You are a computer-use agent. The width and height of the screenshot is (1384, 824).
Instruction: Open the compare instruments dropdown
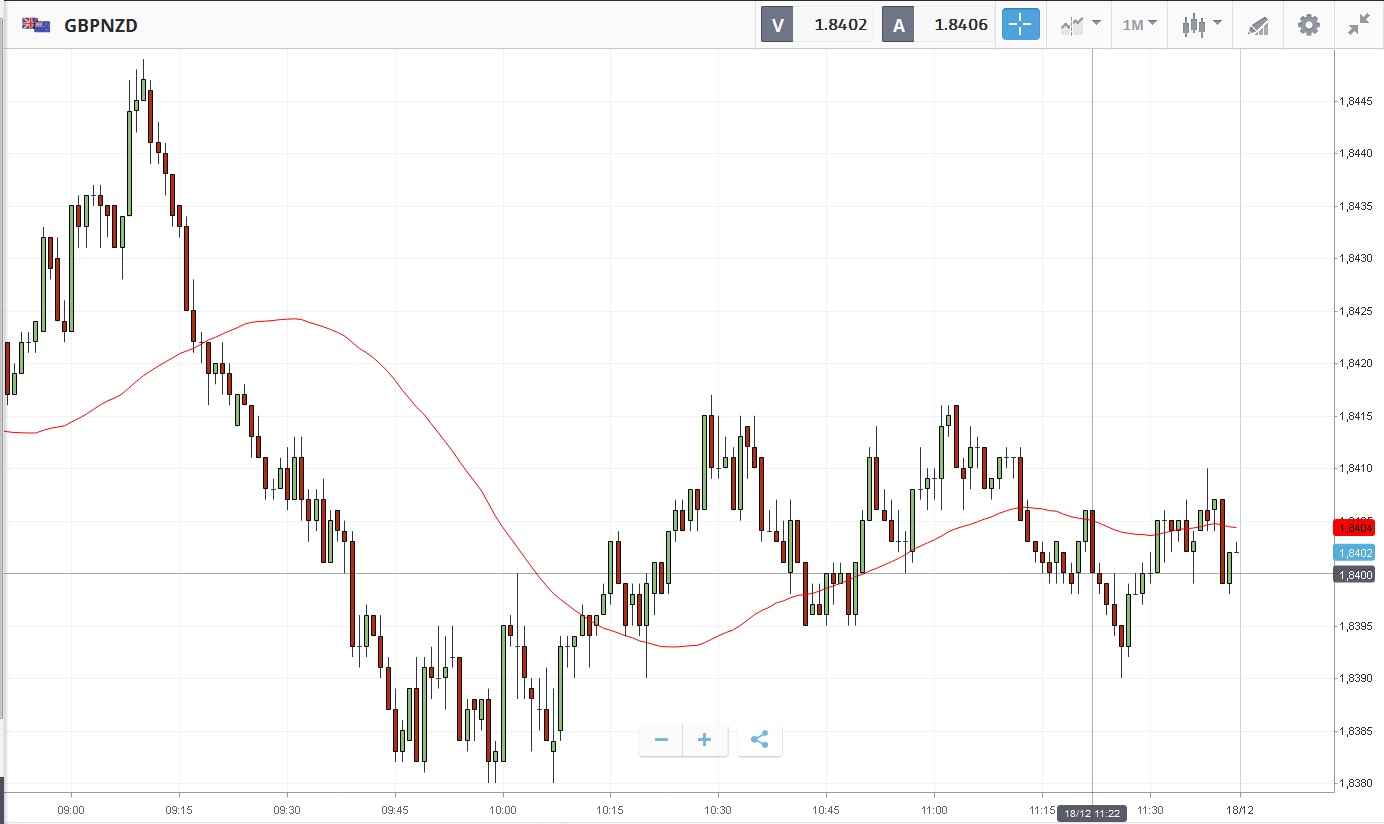1080,25
